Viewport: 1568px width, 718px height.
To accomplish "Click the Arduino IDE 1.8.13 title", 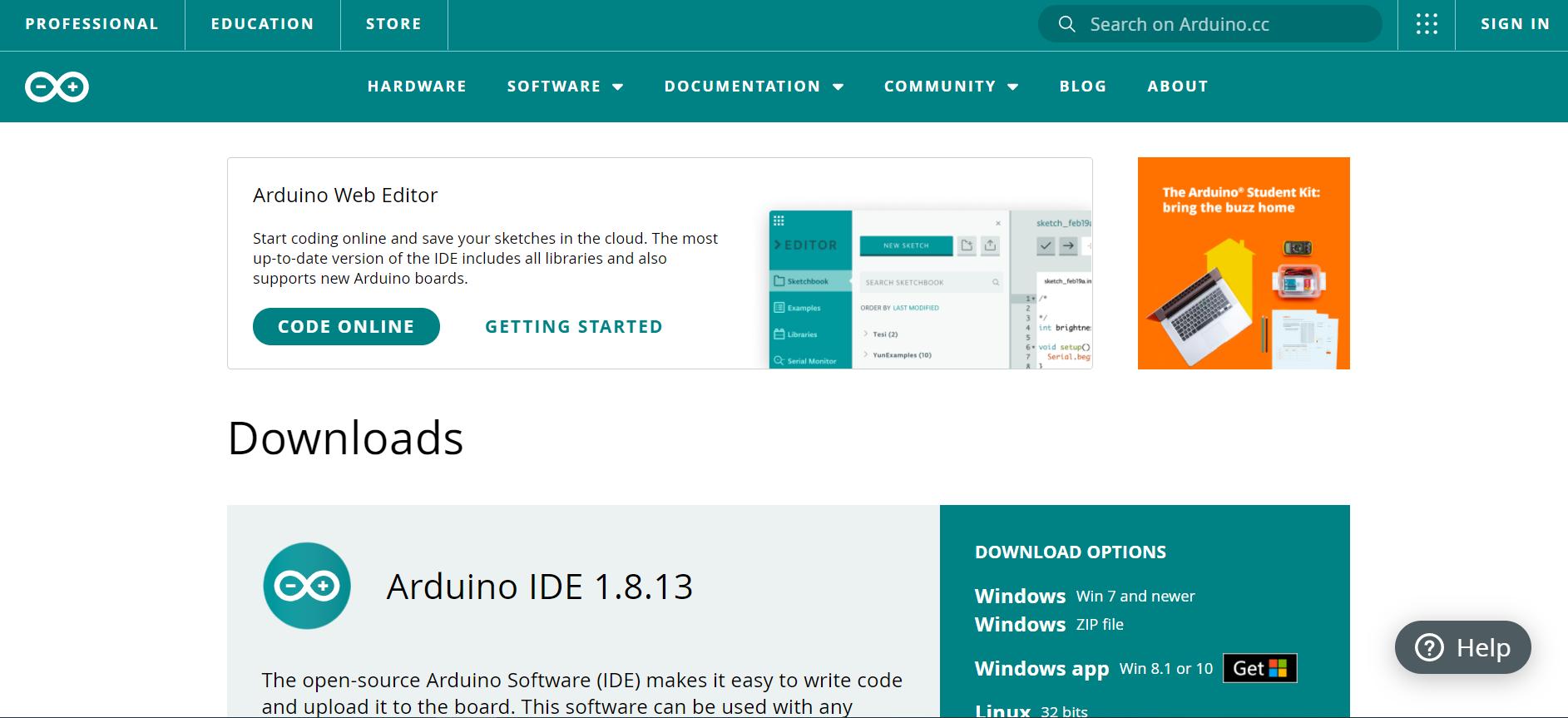I will pyautogui.click(x=540, y=587).
